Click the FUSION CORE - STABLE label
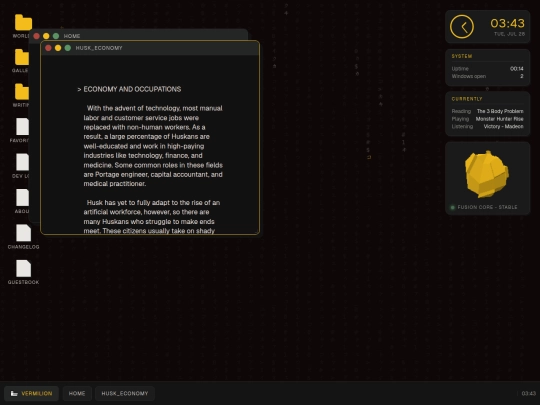 [487, 207]
